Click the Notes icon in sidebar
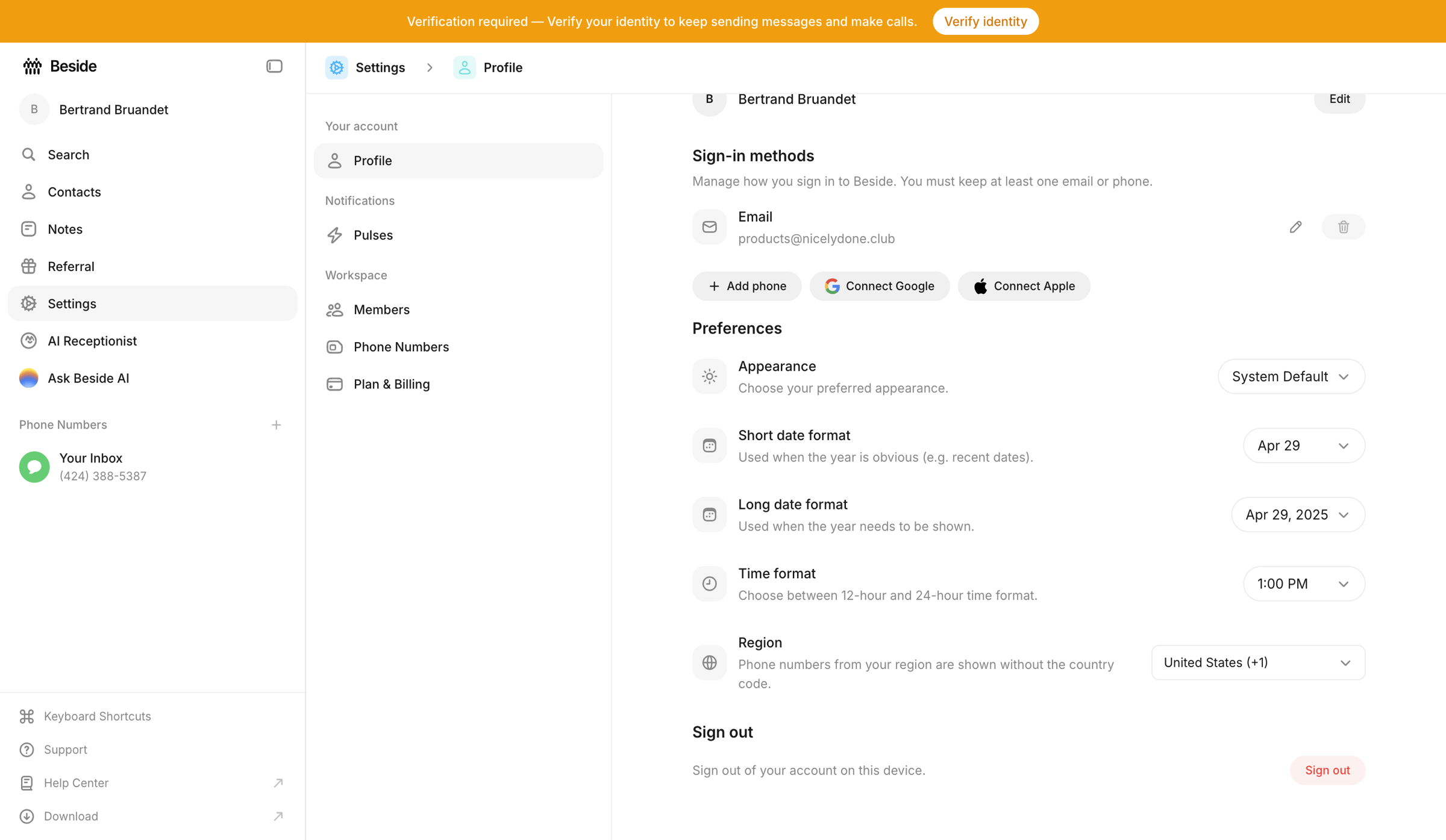Viewport: 1446px width, 840px height. click(x=28, y=229)
